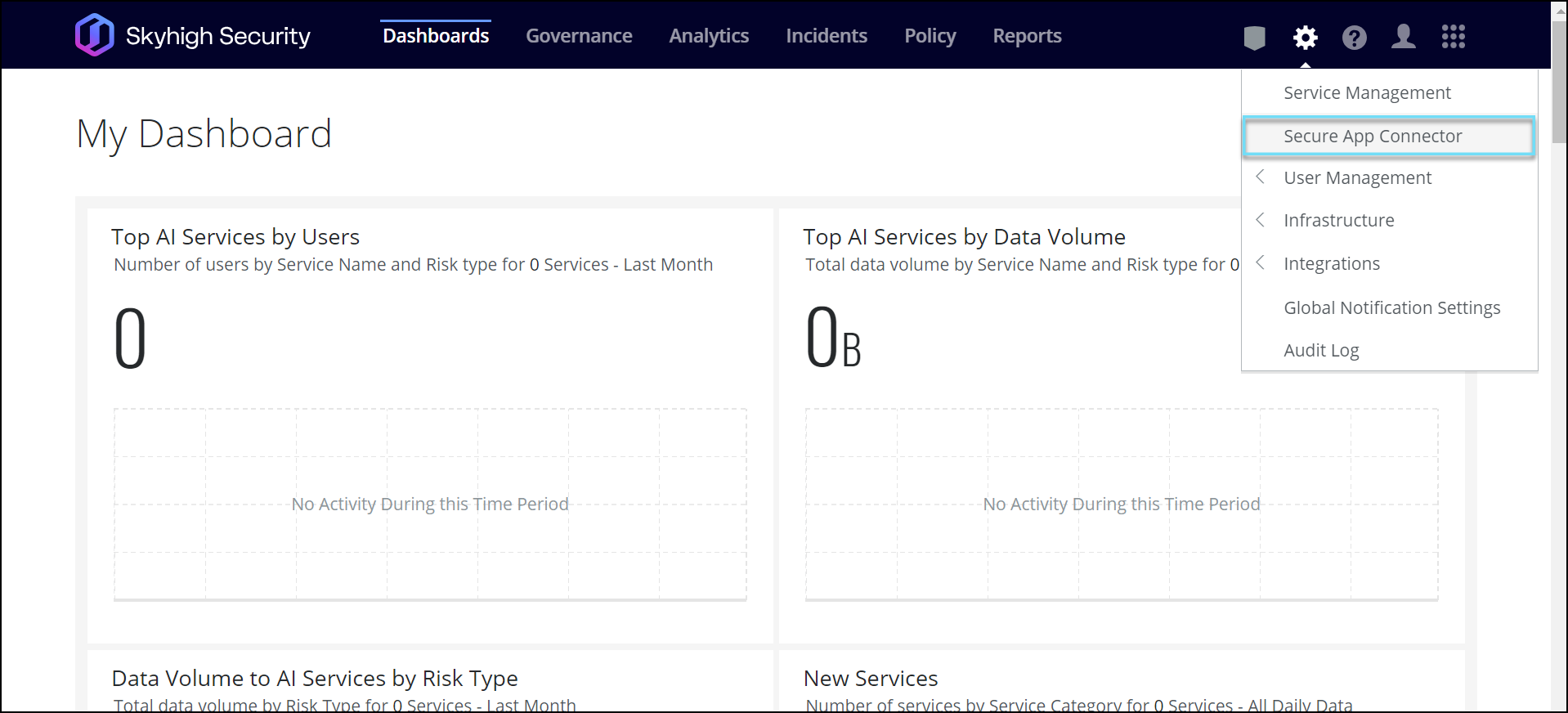
Task: Open the Infrastructure entry
Action: click(1339, 221)
